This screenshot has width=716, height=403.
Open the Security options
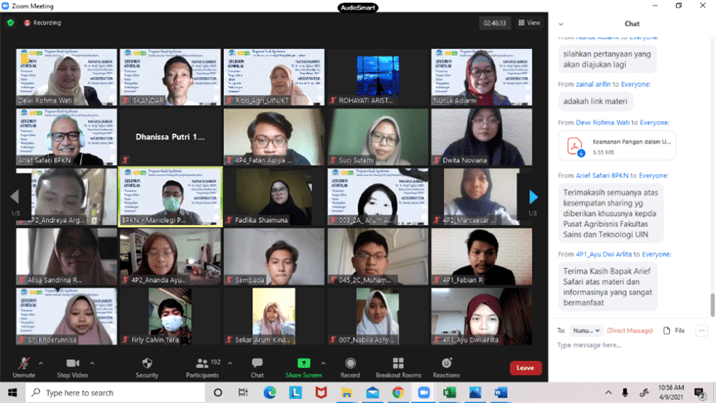point(147,365)
